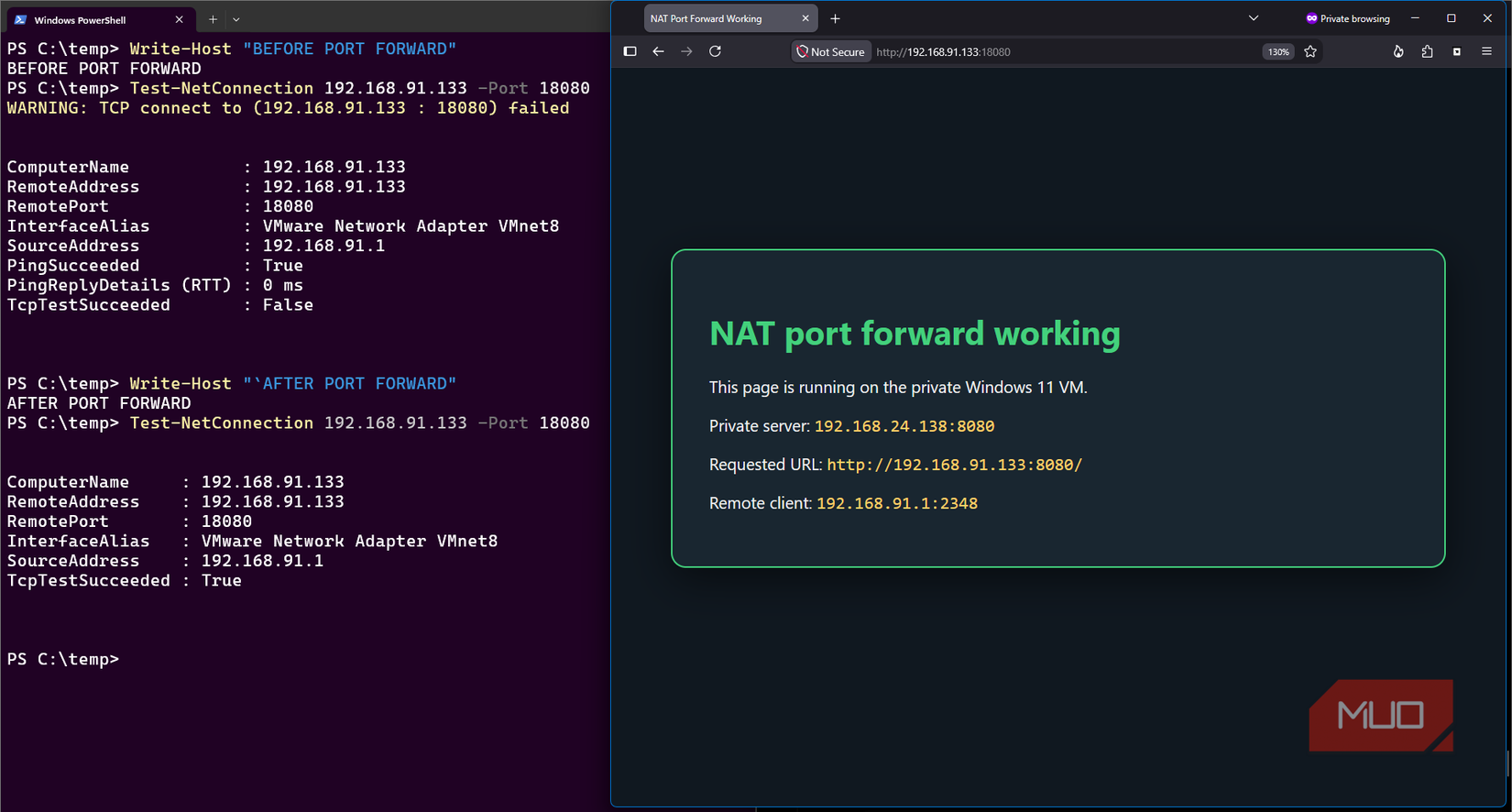Image resolution: width=1512 pixels, height=812 pixels.
Task: Click the Remote client value 192.168.91.1:2348
Action: (896, 503)
